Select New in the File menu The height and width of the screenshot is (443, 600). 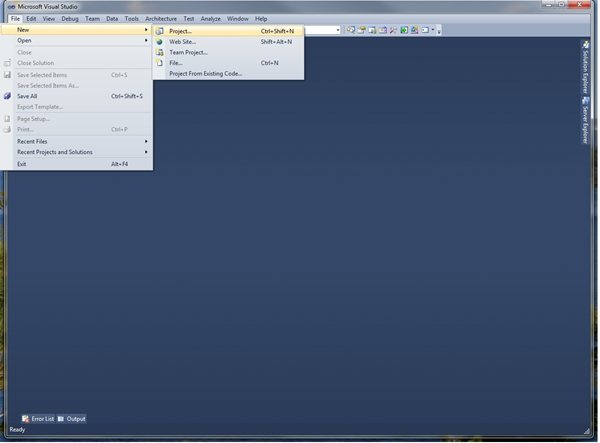coord(77,30)
